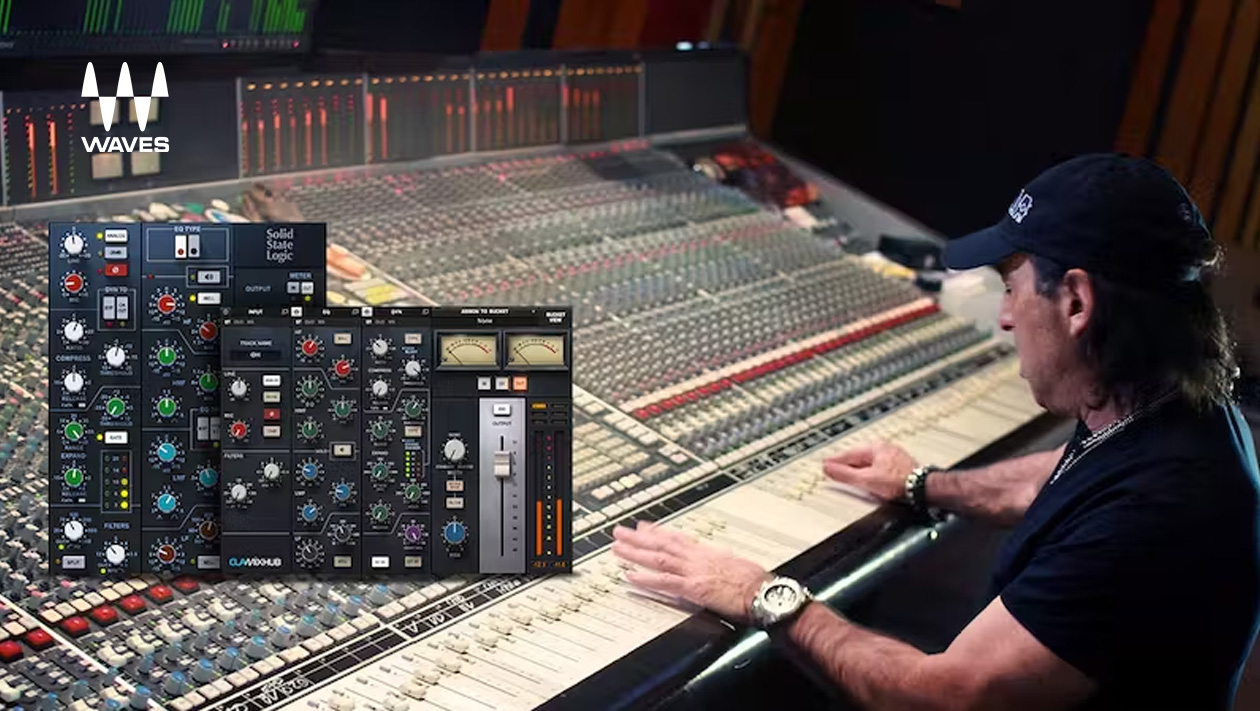Adjust top blue LMF knob in CLA MixHub
Viewport: 1260px width, 711px height.
pyautogui.click(x=310, y=471)
